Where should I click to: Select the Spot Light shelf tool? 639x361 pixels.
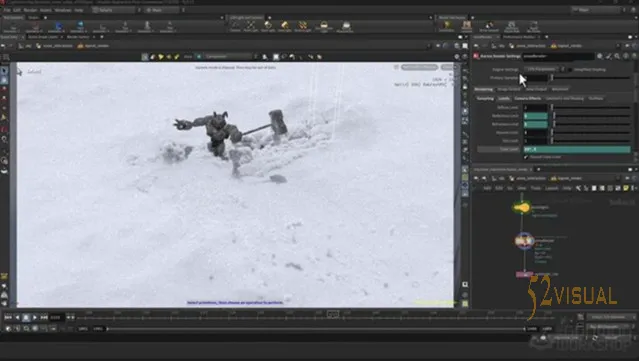[268, 26]
